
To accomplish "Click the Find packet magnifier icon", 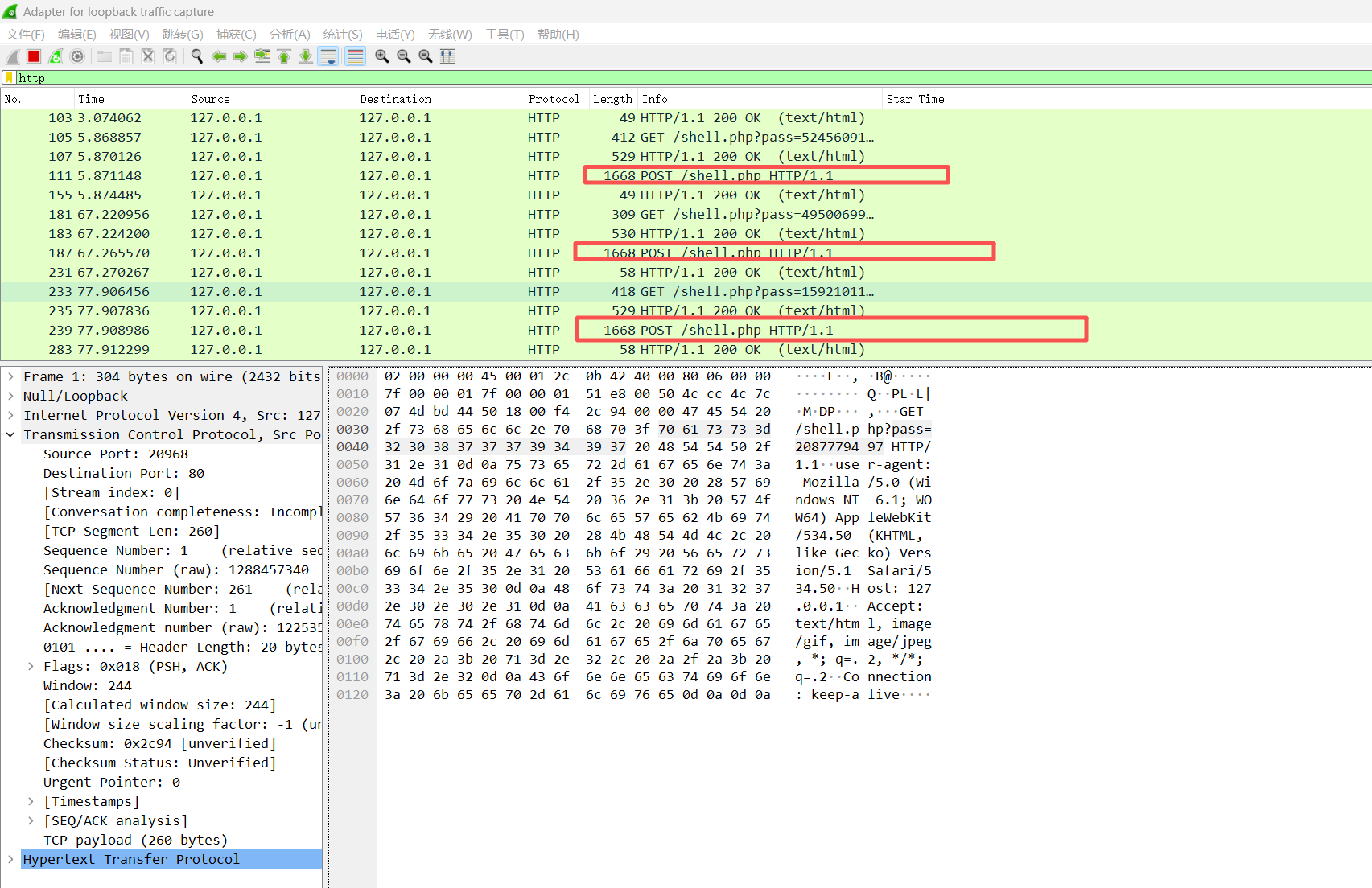I will 196,56.
